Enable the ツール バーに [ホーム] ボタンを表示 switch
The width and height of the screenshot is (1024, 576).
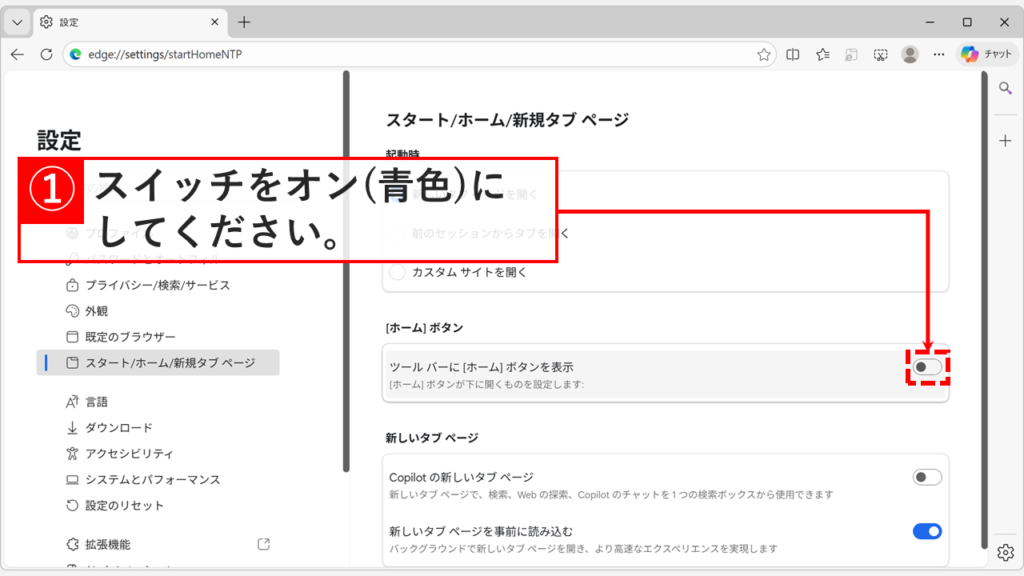(x=928, y=368)
